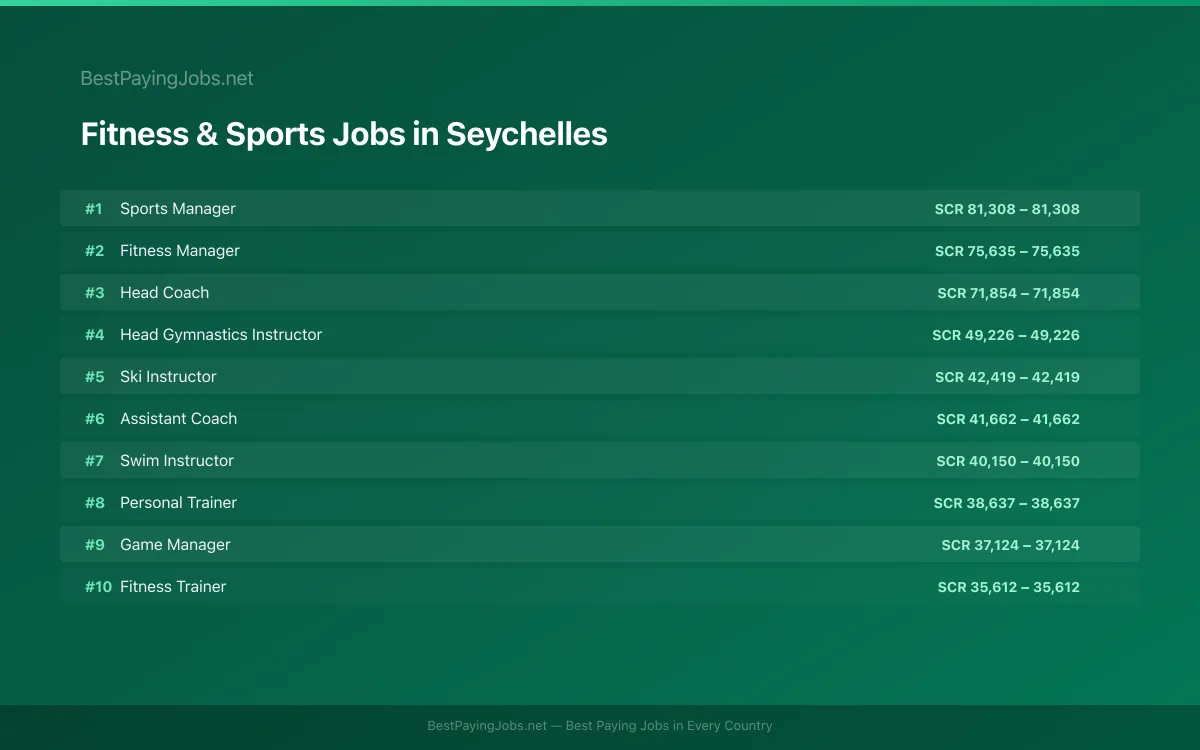Click salary SCR 40,150 – 40,150

(x=1008, y=461)
